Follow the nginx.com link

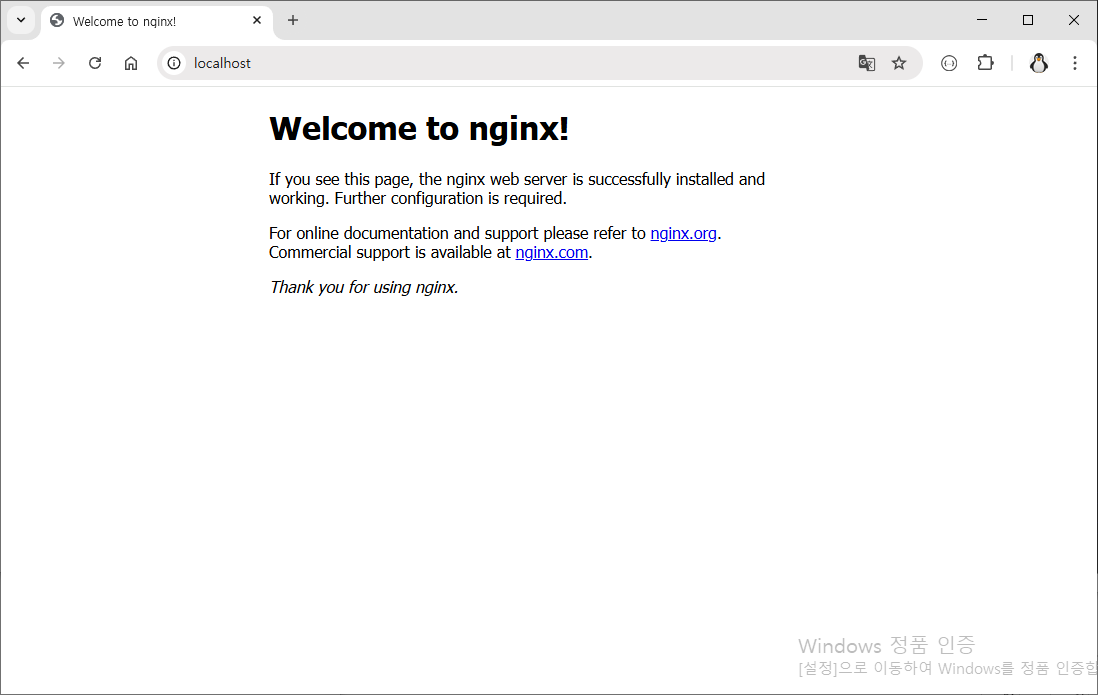[x=552, y=252]
